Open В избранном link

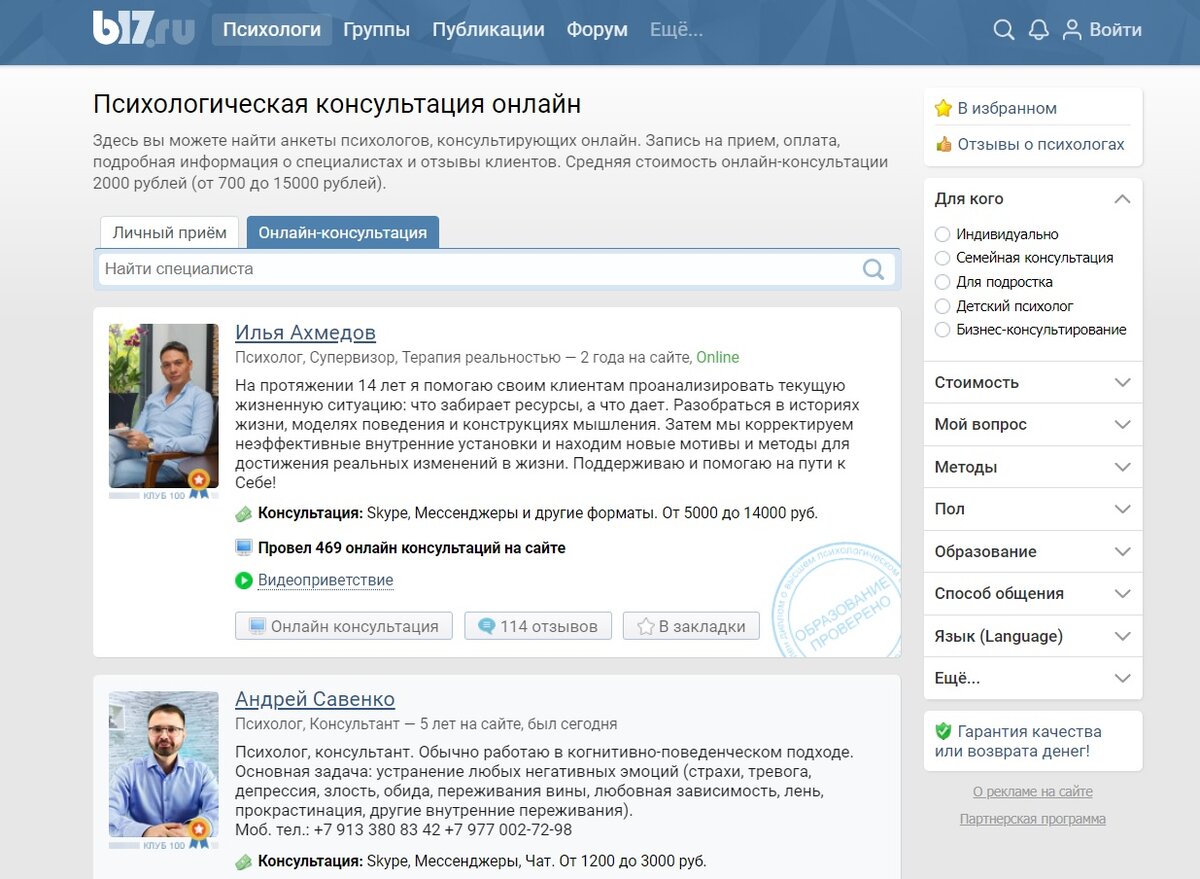(1007, 108)
